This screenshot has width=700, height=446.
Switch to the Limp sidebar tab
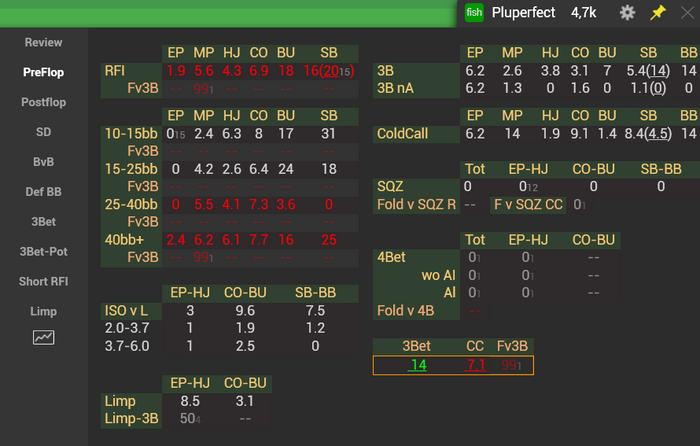pos(43,312)
